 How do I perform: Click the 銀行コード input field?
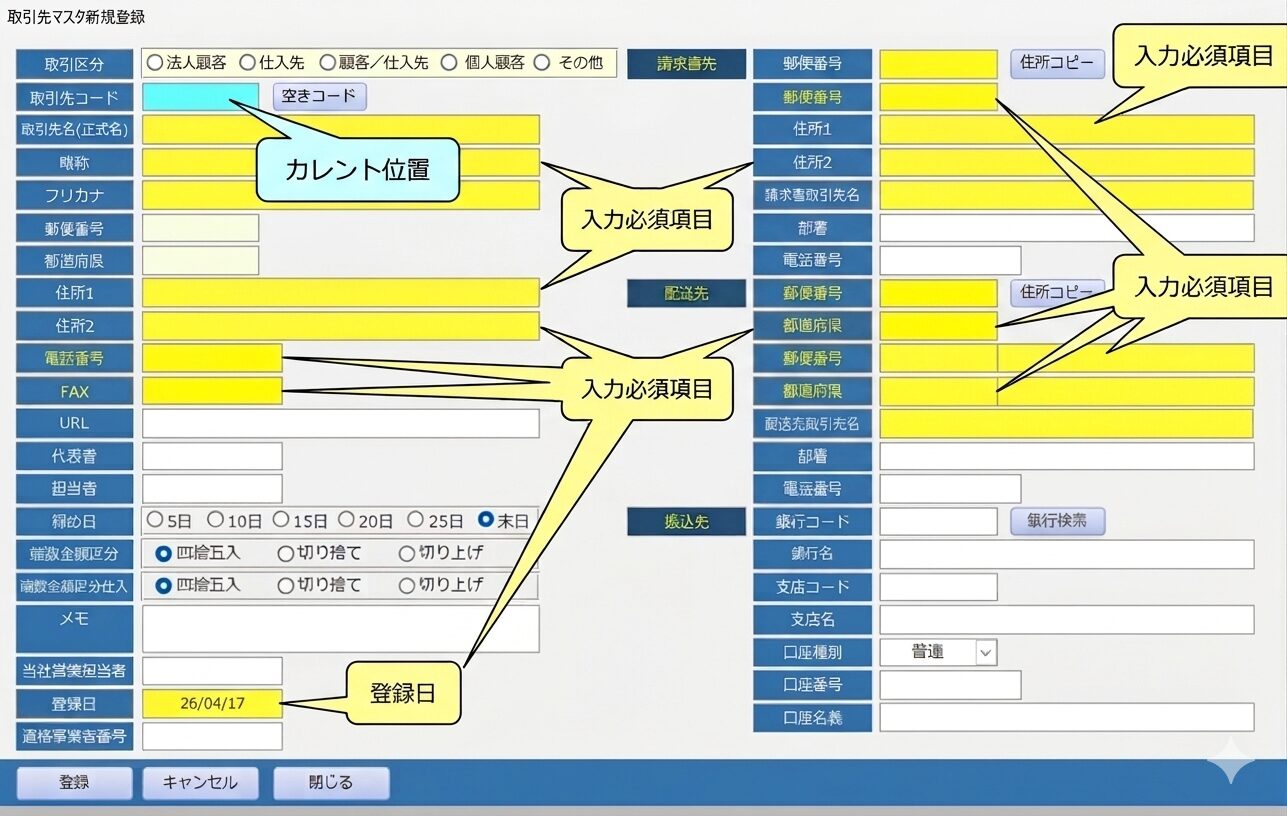[938, 521]
